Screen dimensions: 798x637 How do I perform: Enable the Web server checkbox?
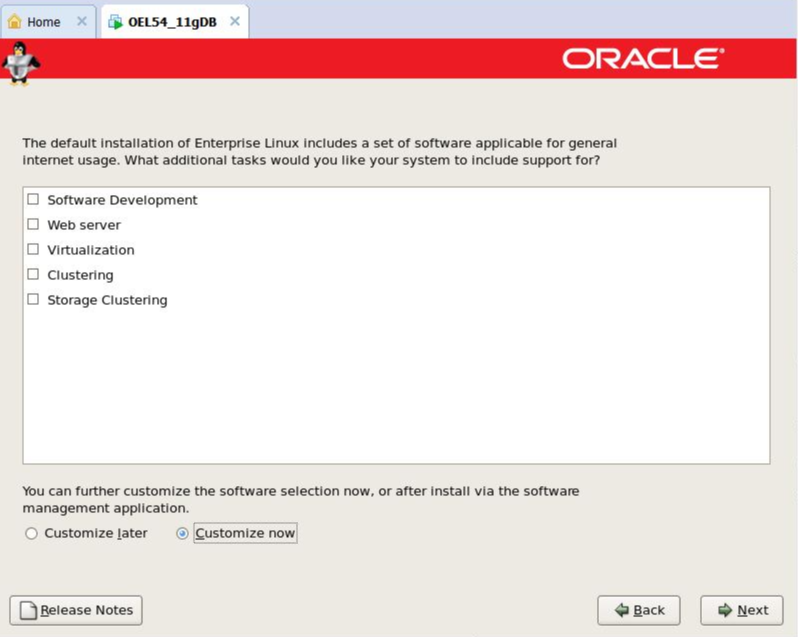(33, 224)
